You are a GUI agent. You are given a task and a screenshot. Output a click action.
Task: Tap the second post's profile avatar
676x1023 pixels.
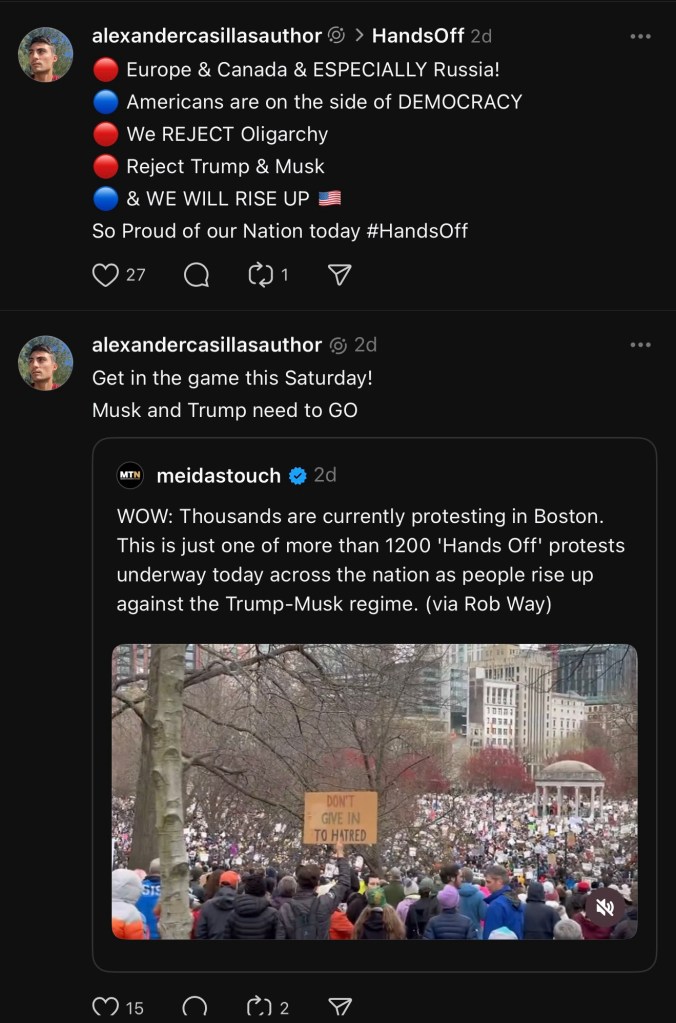(x=46, y=363)
